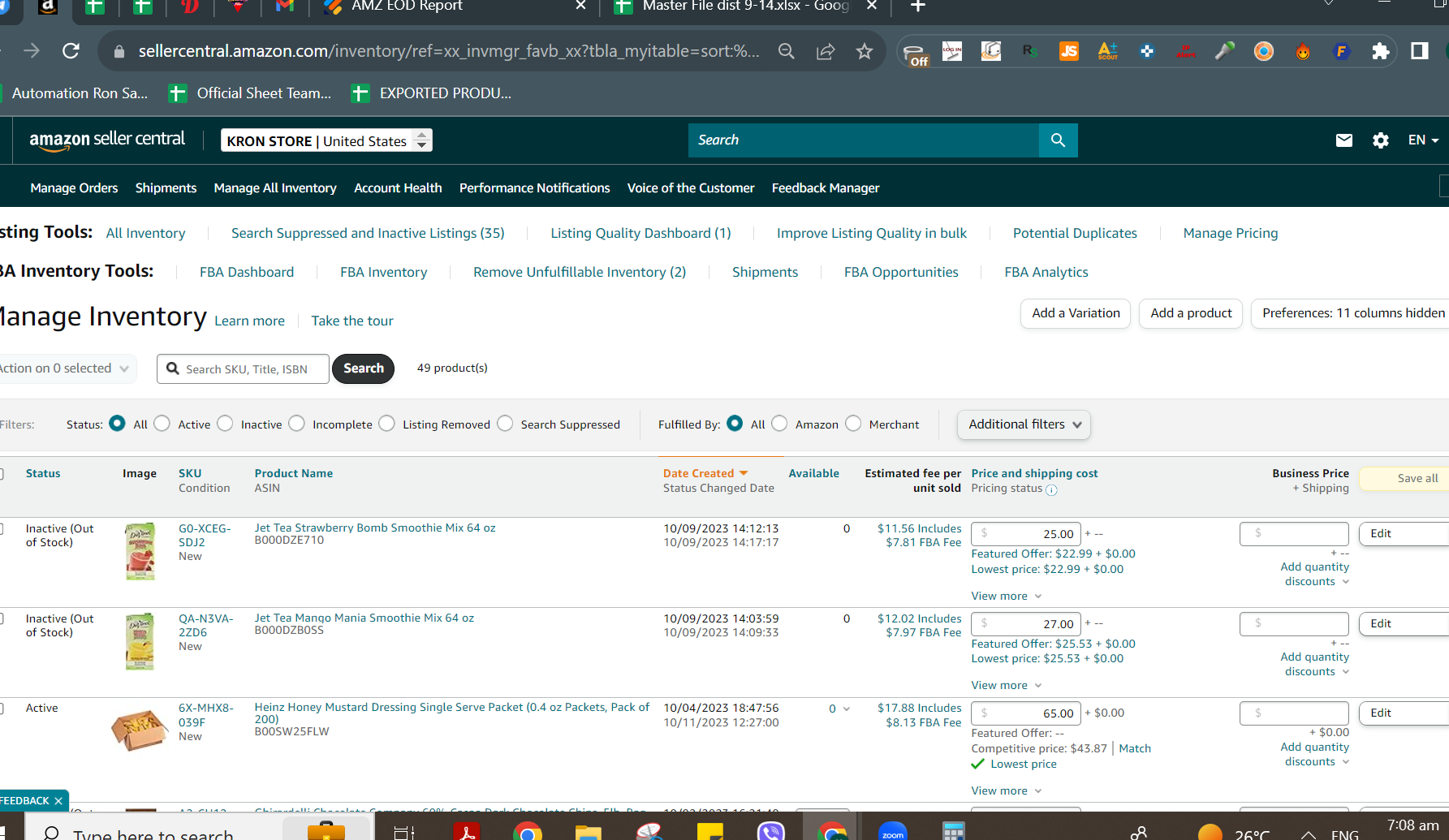Open the KRON STORE marketplace switcher

pos(326,140)
